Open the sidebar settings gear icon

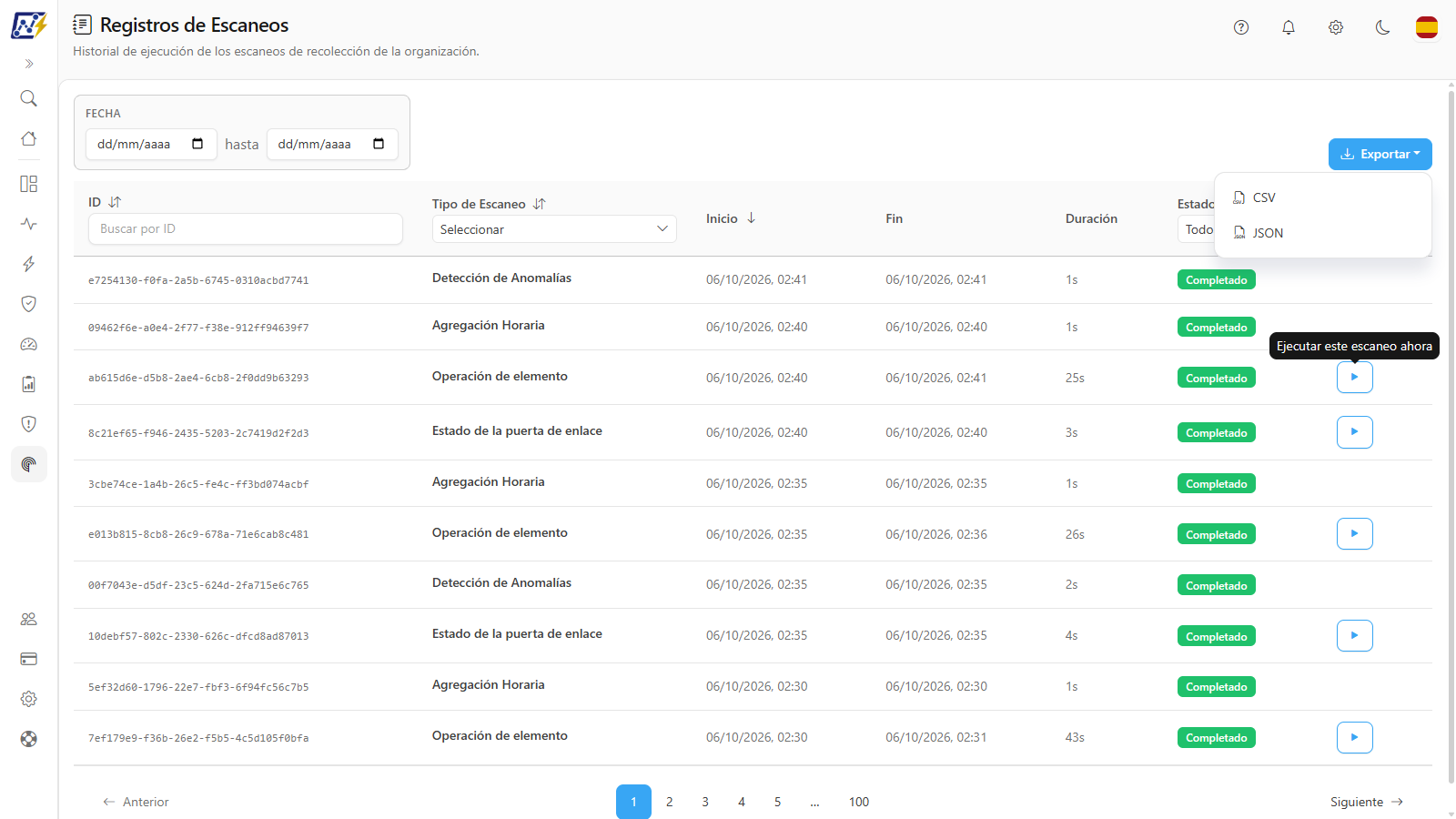point(29,699)
